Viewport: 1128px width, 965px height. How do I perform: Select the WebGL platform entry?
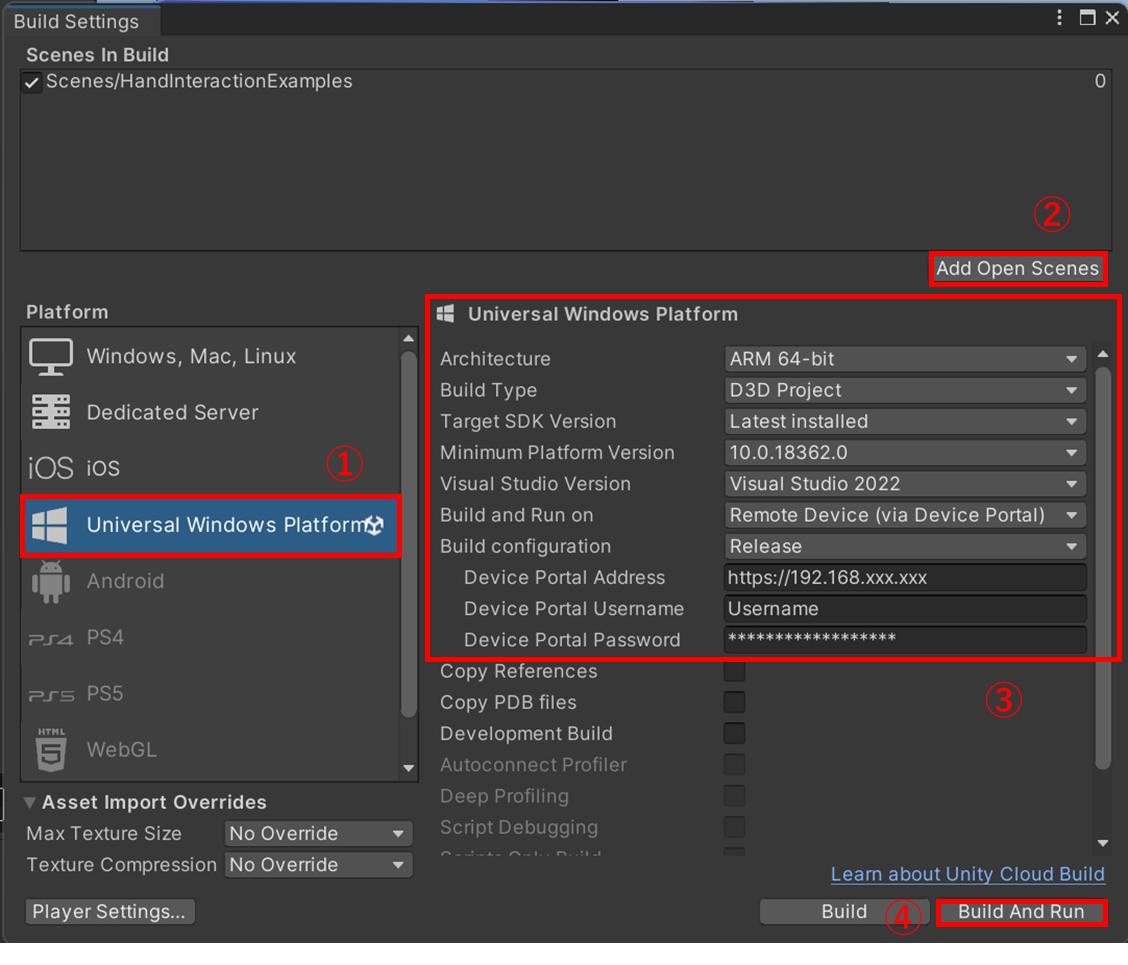tap(210, 750)
